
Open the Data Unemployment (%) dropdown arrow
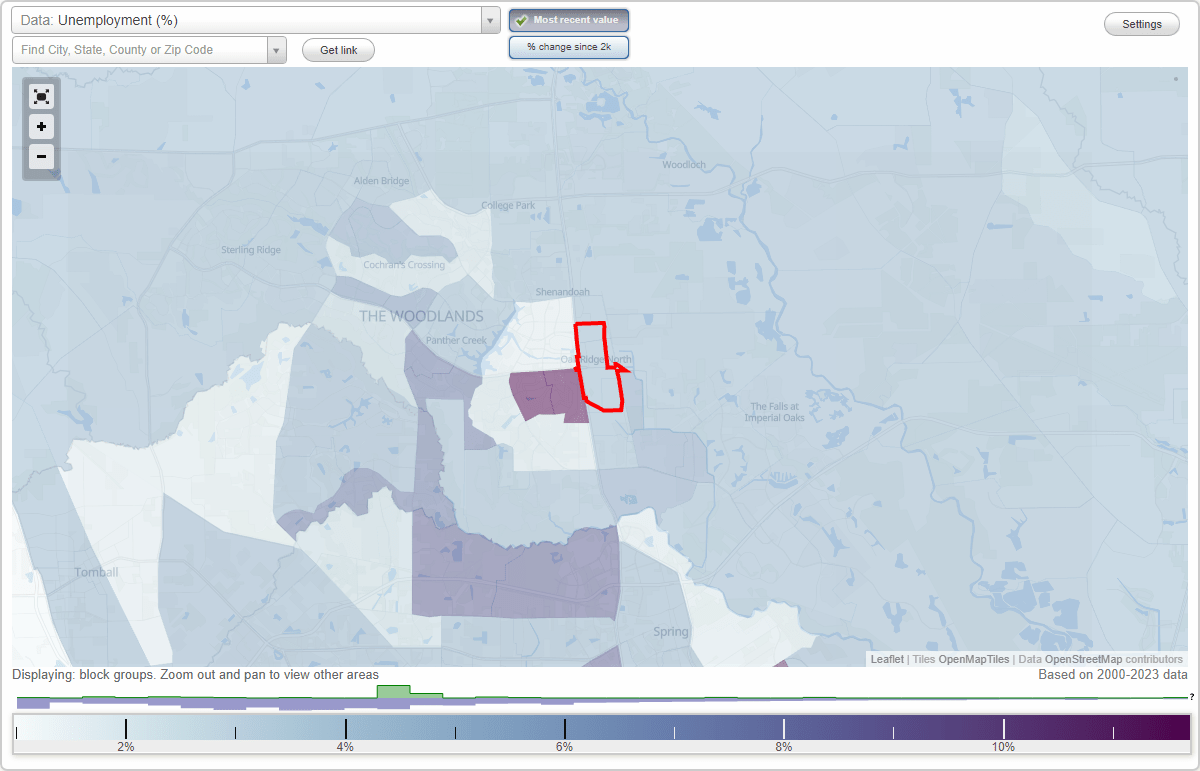pyautogui.click(x=490, y=20)
